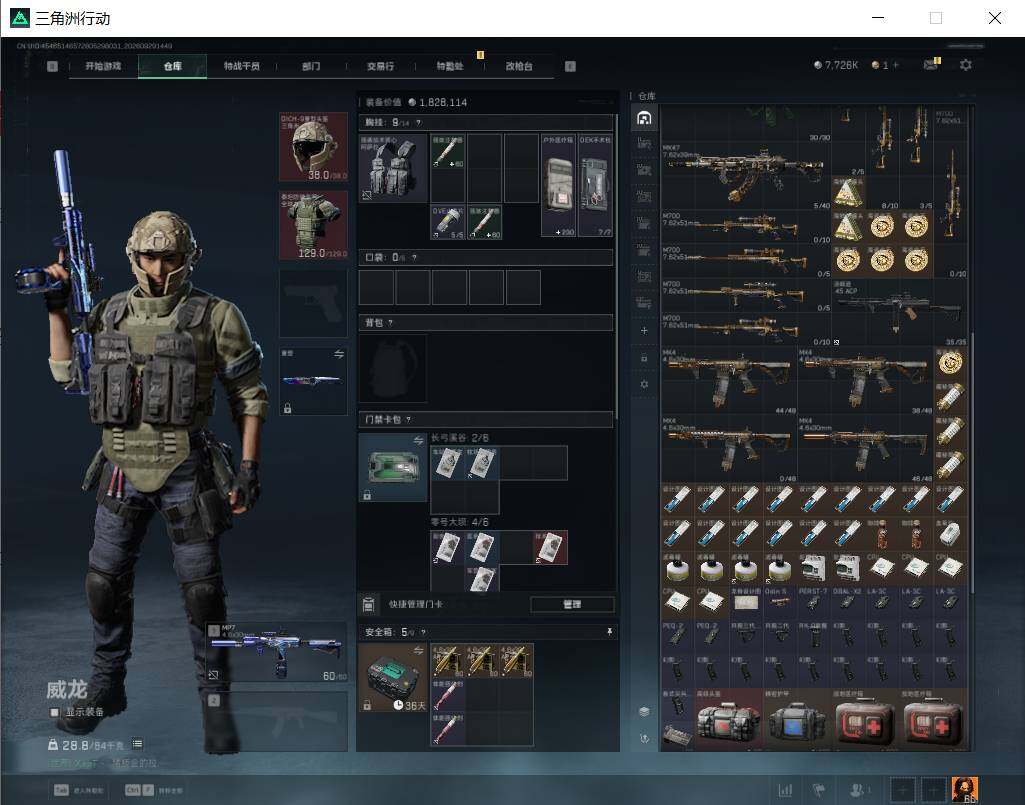1025x805 pixels.
Task: Click the empty secondary weapon slot 2
Action: coord(277,721)
